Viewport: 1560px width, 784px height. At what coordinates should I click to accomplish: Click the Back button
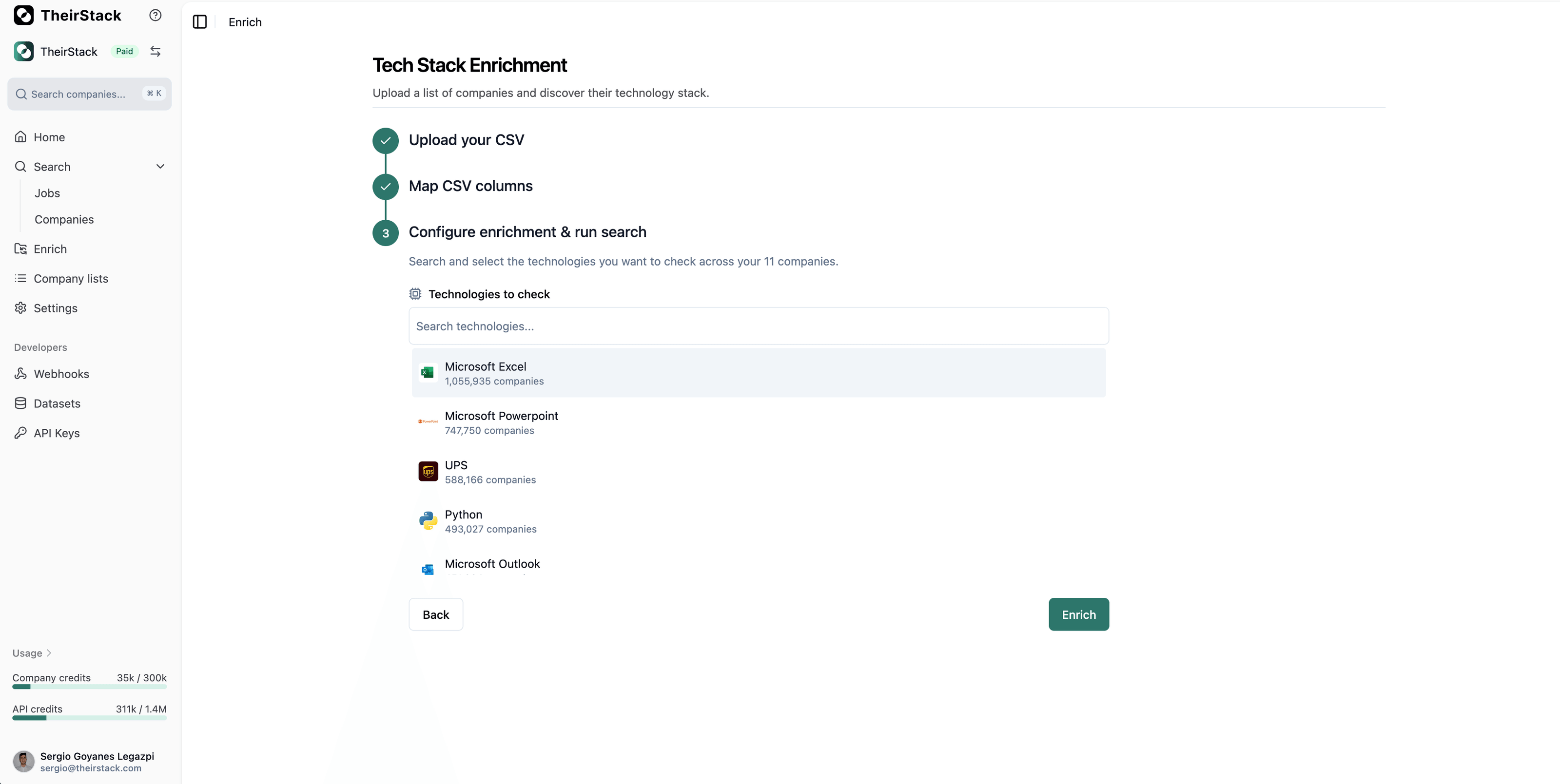tap(435, 614)
